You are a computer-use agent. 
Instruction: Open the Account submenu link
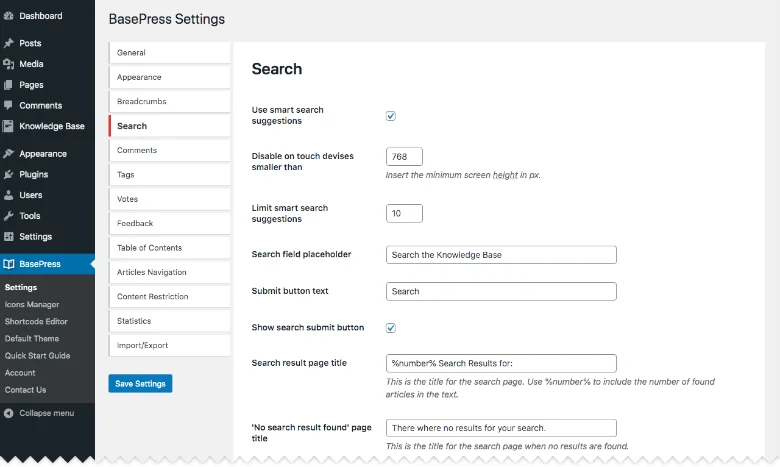coord(20,373)
